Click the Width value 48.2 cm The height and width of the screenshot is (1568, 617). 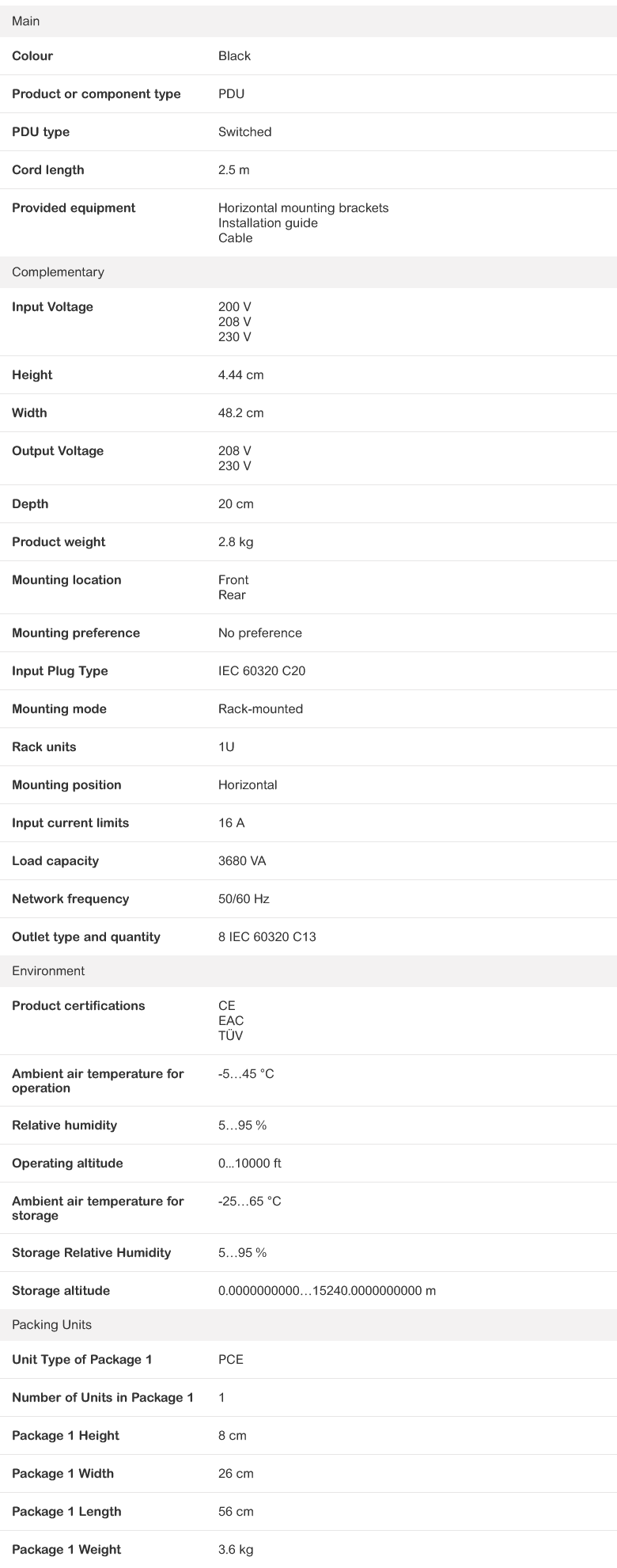pyautogui.click(x=241, y=413)
